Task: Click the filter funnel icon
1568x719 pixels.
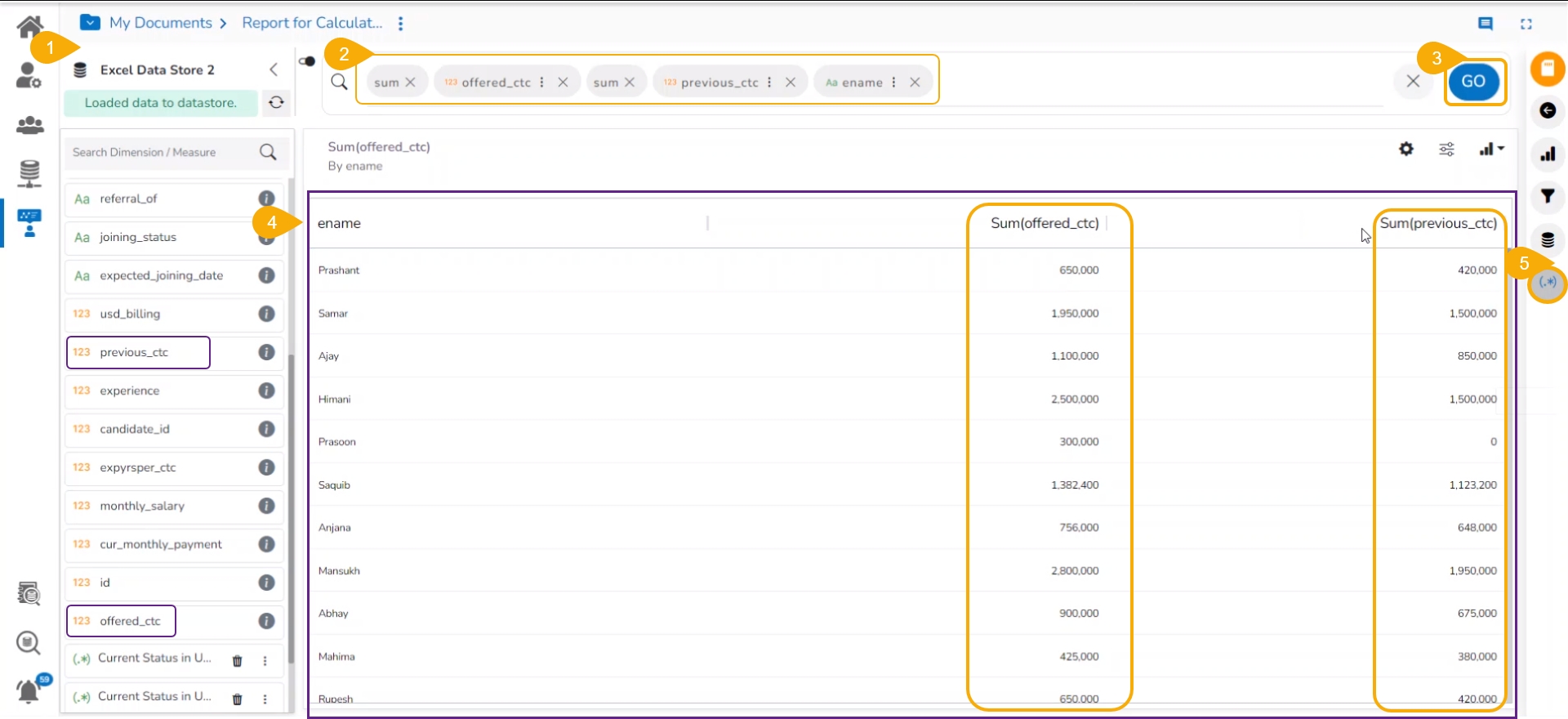Action: [1547, 196]
